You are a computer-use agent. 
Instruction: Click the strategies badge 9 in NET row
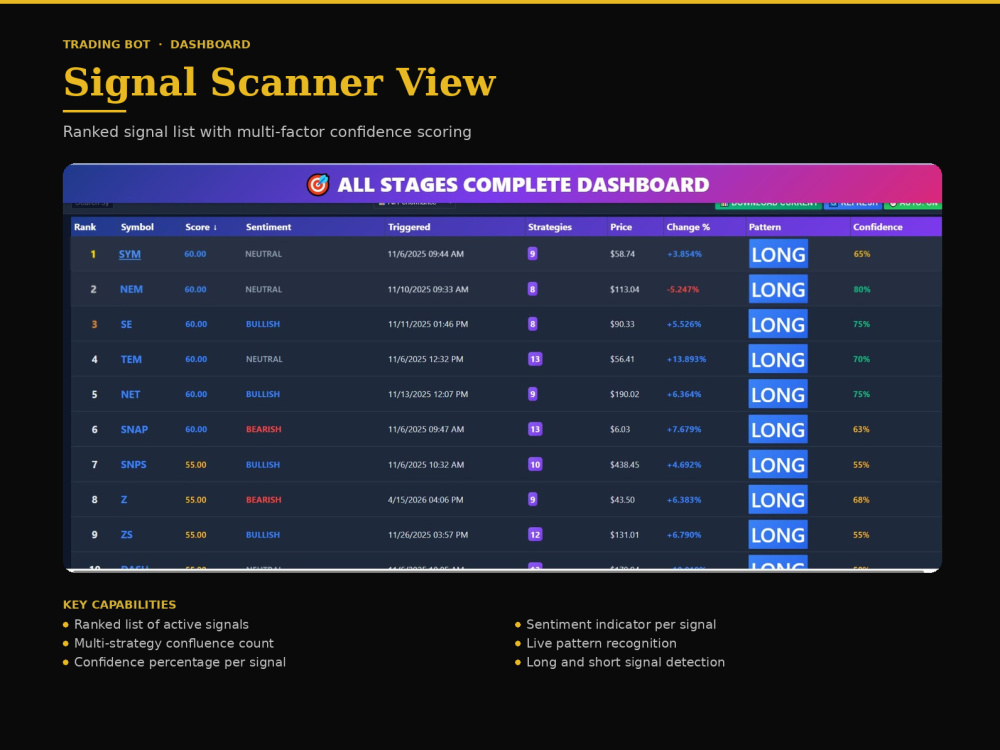pos(533,394)
